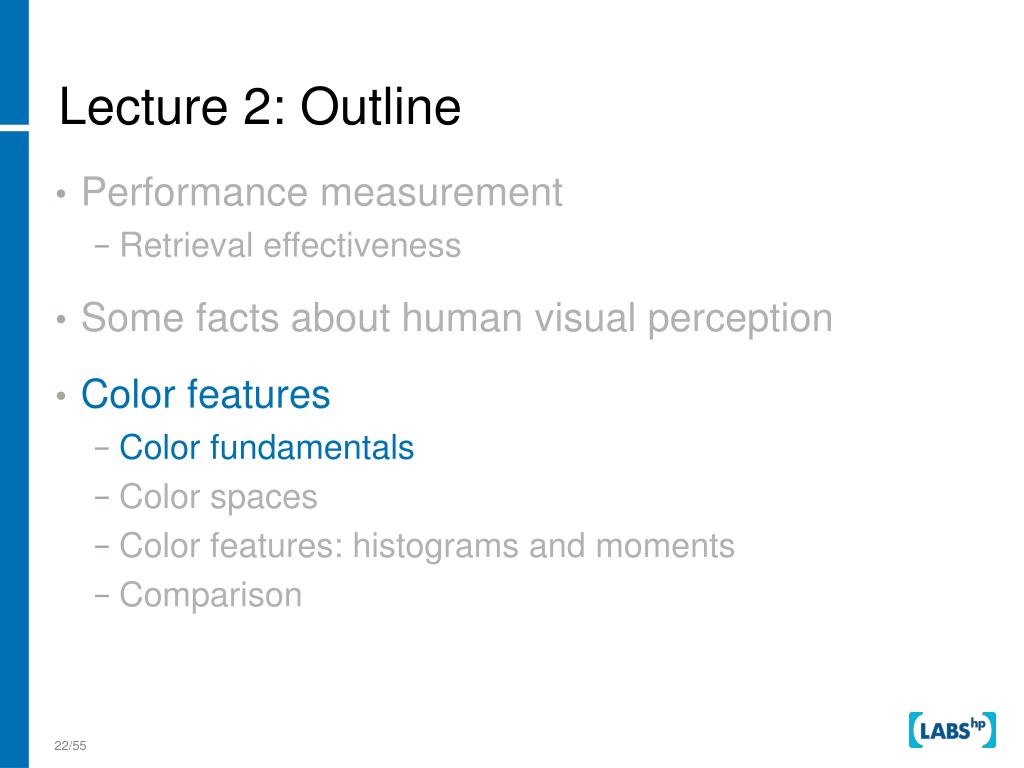Click the dash before Color fundamentals
This screenshot has width=1024, height=768.
pos(102,449)
